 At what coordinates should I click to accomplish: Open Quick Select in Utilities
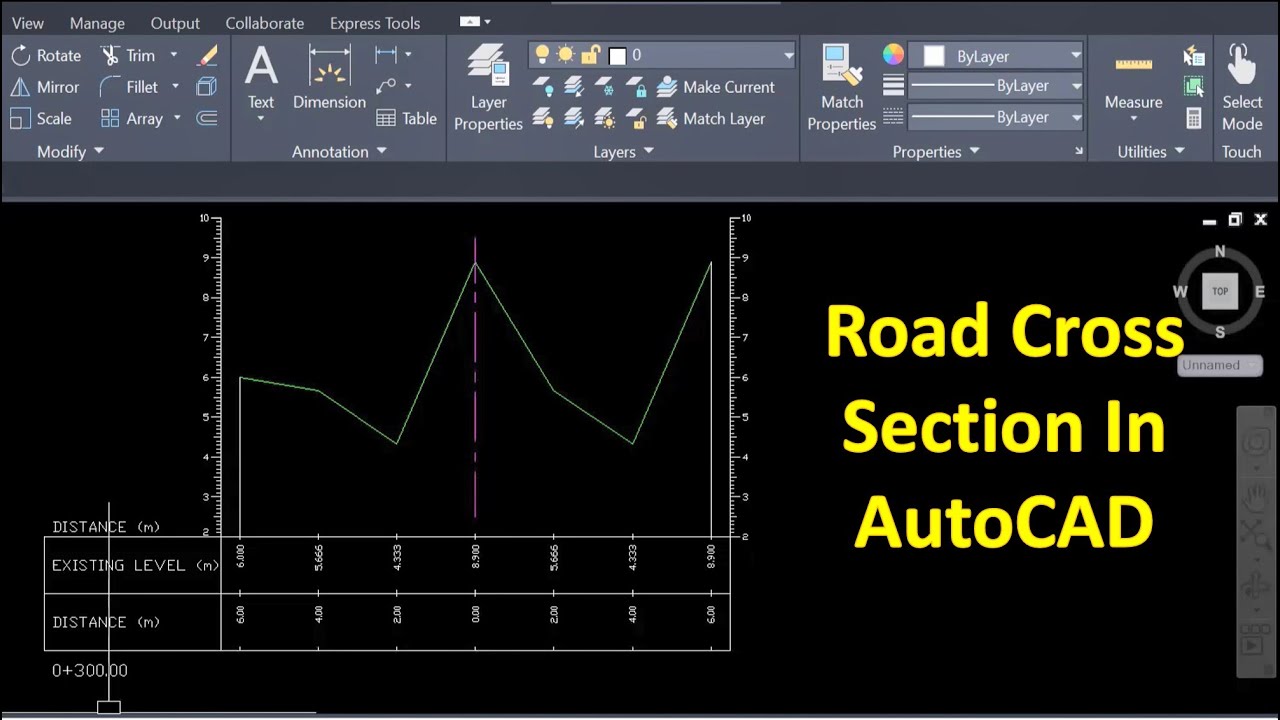[x=1193, y=56]
